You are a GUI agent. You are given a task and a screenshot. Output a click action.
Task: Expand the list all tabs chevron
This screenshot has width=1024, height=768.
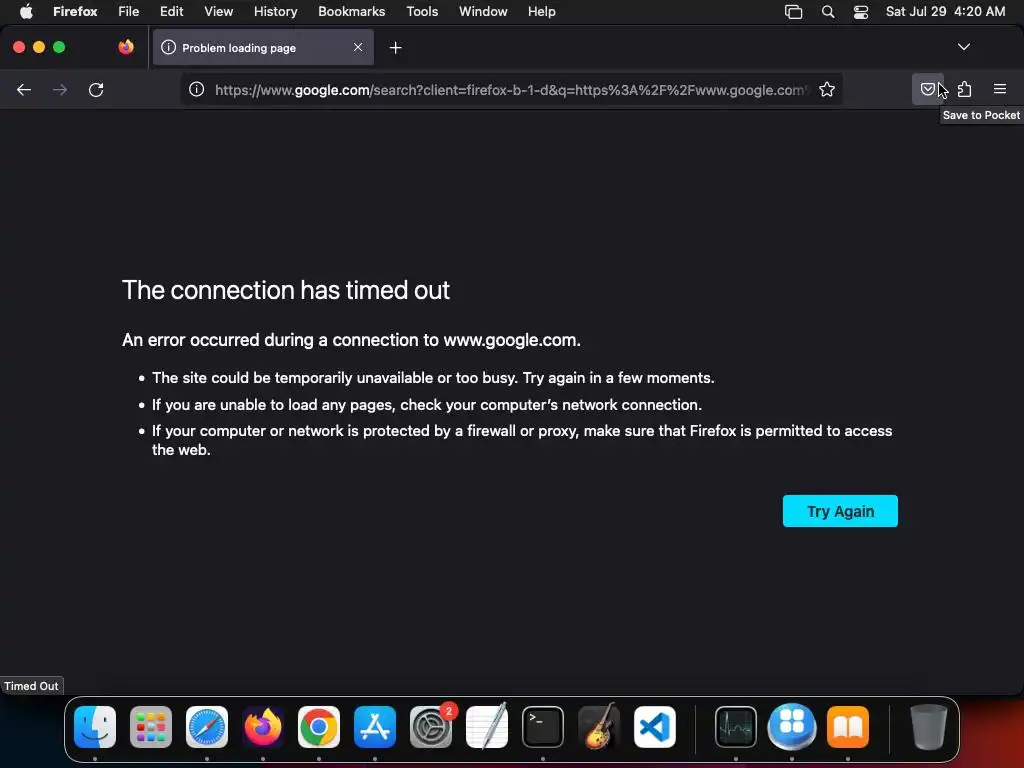(963, 47)
